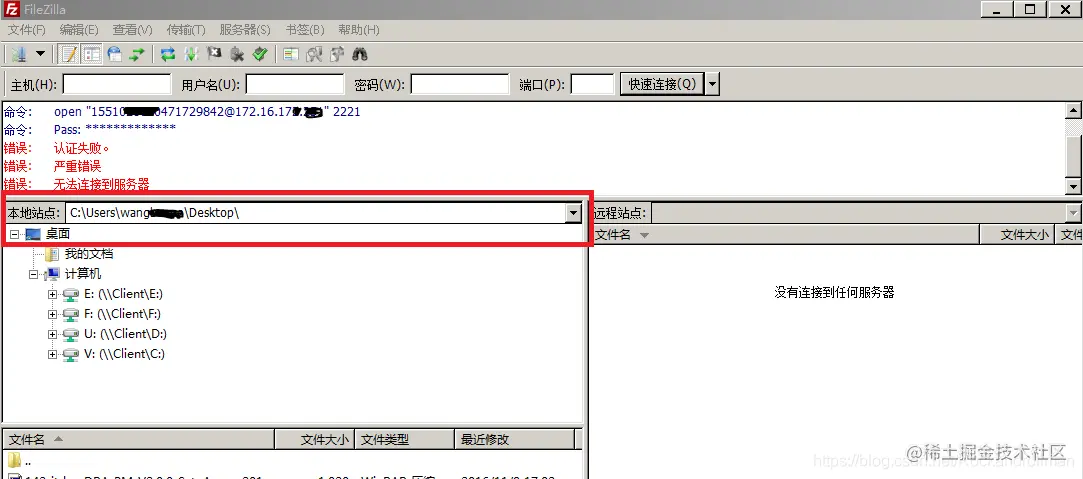The height and width of the screenshot is (479, 1083).
Task: Toggle processing of the transfer queue
Action: pos(191,54)
